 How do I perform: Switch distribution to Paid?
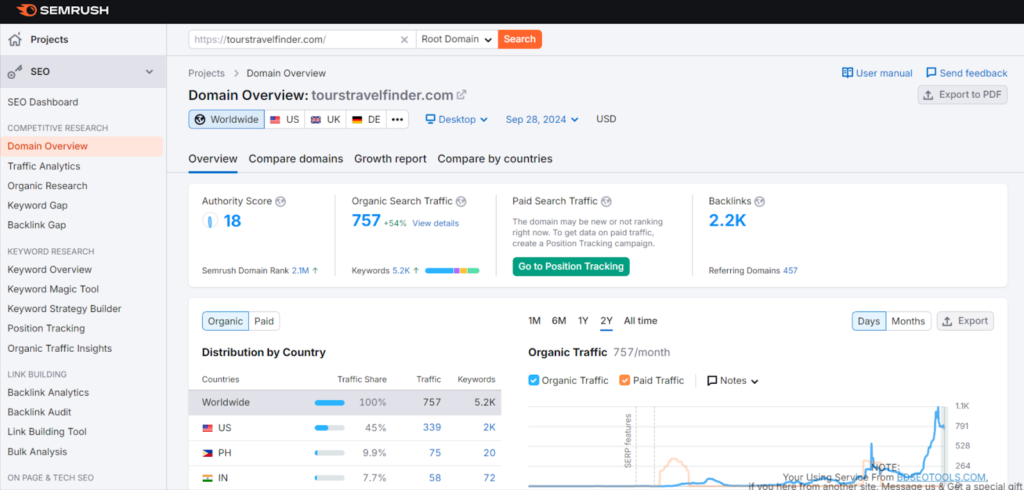(264, 321)
